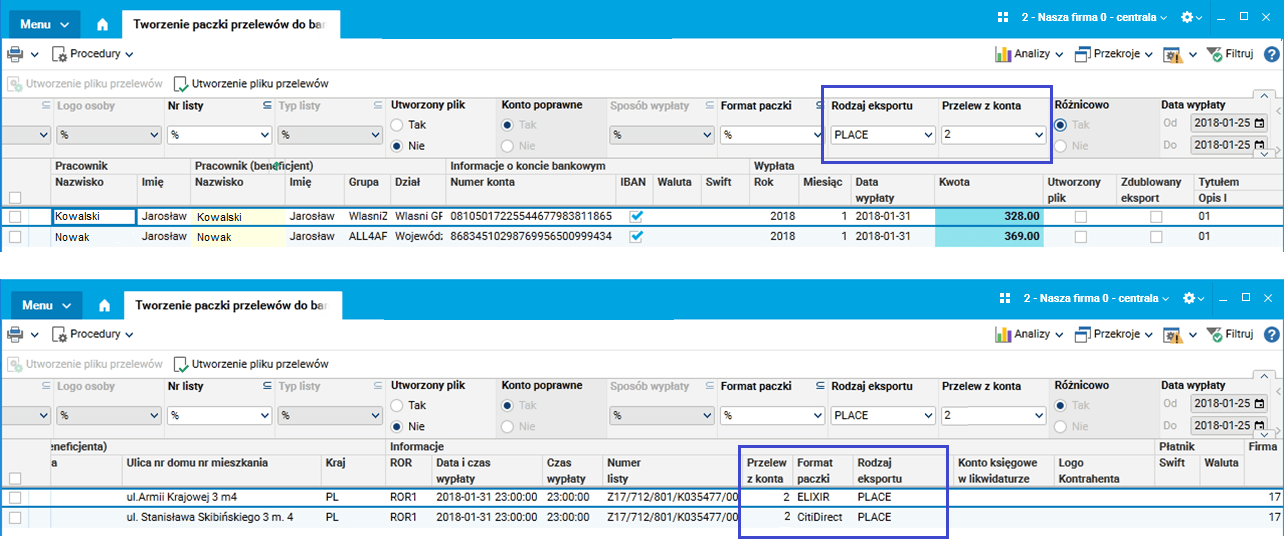1284x553 pixels.
Task: Click Filtruj label in top window
Action: [x=1240, y=55]
